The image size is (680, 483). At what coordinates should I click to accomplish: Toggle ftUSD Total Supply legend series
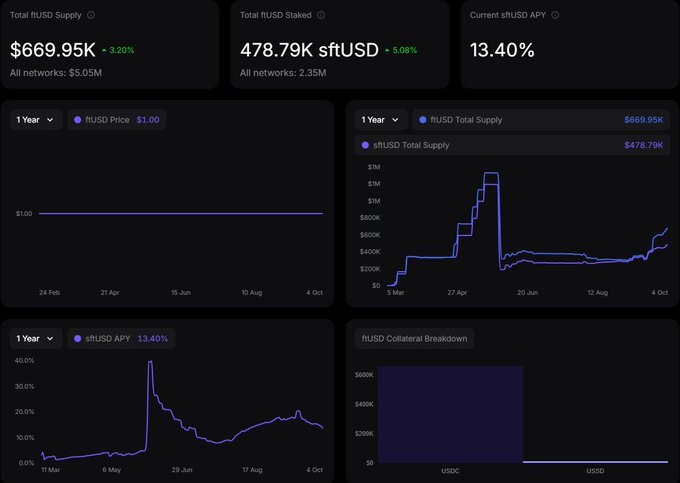(x=541, y=120)
